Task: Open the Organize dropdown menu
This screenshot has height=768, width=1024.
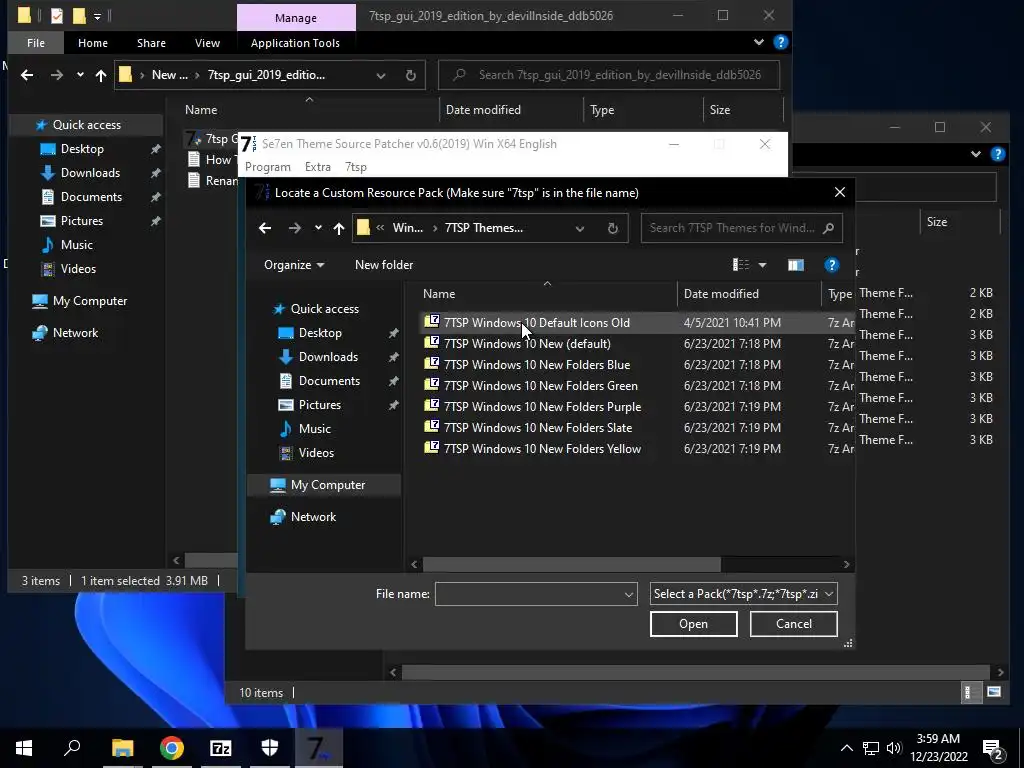Action: [x=294, y=264]
